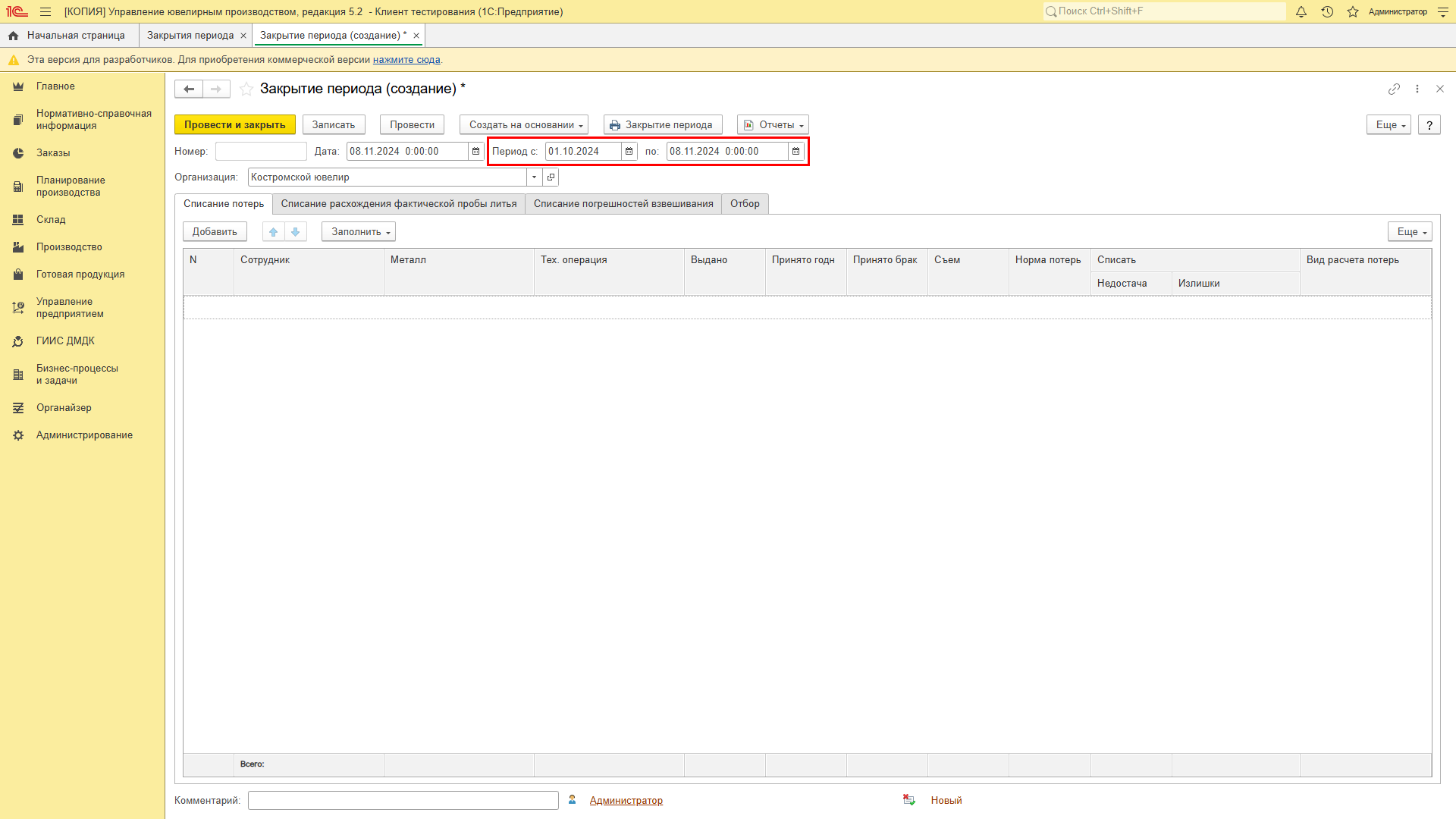Open the three-dot form options menu
1456x819 pixels.
pyautogui.click(x=1417, y=89)
